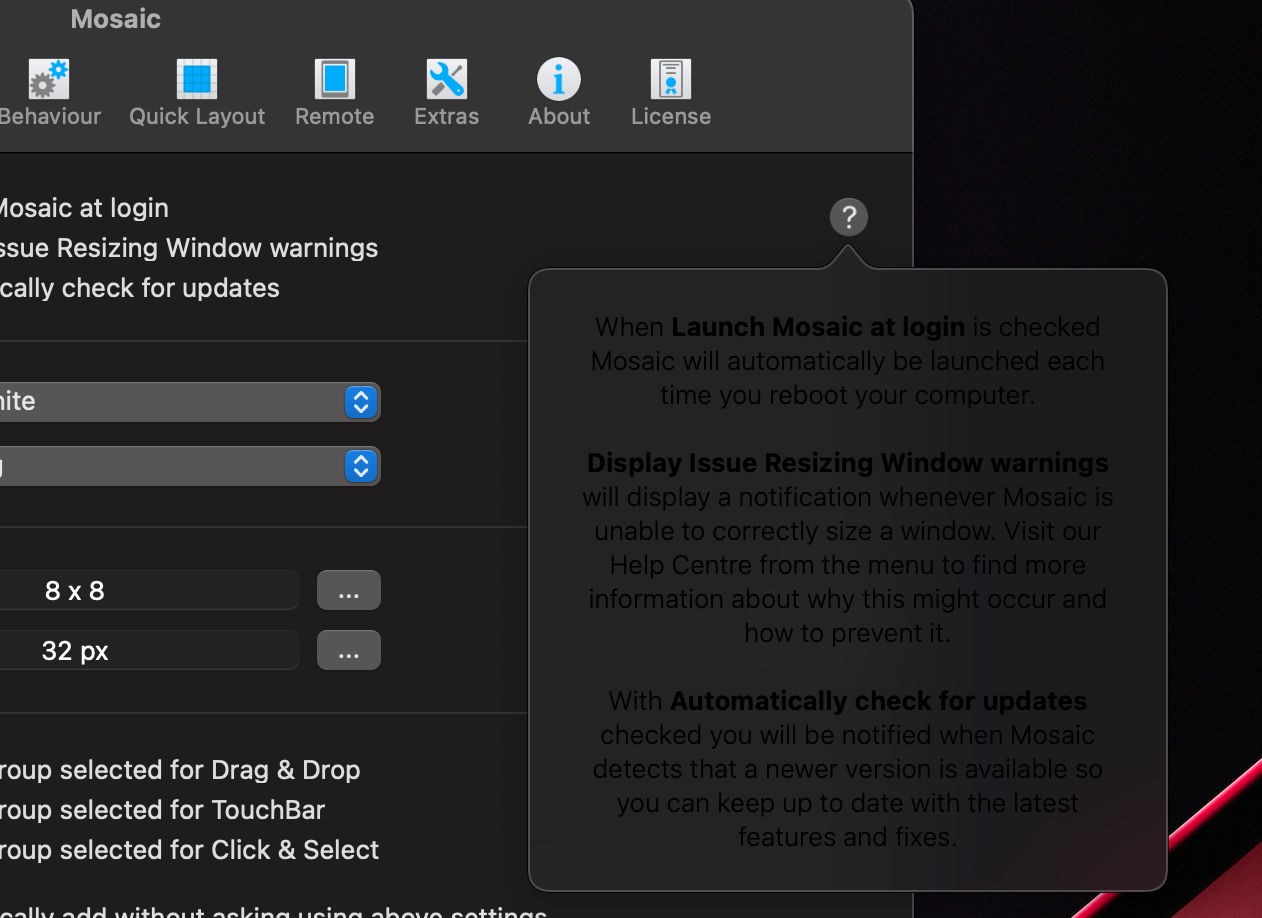Click the question mark help button
Image resolution: width=1262 pixels, height=918 pixels.
point(848,217)
